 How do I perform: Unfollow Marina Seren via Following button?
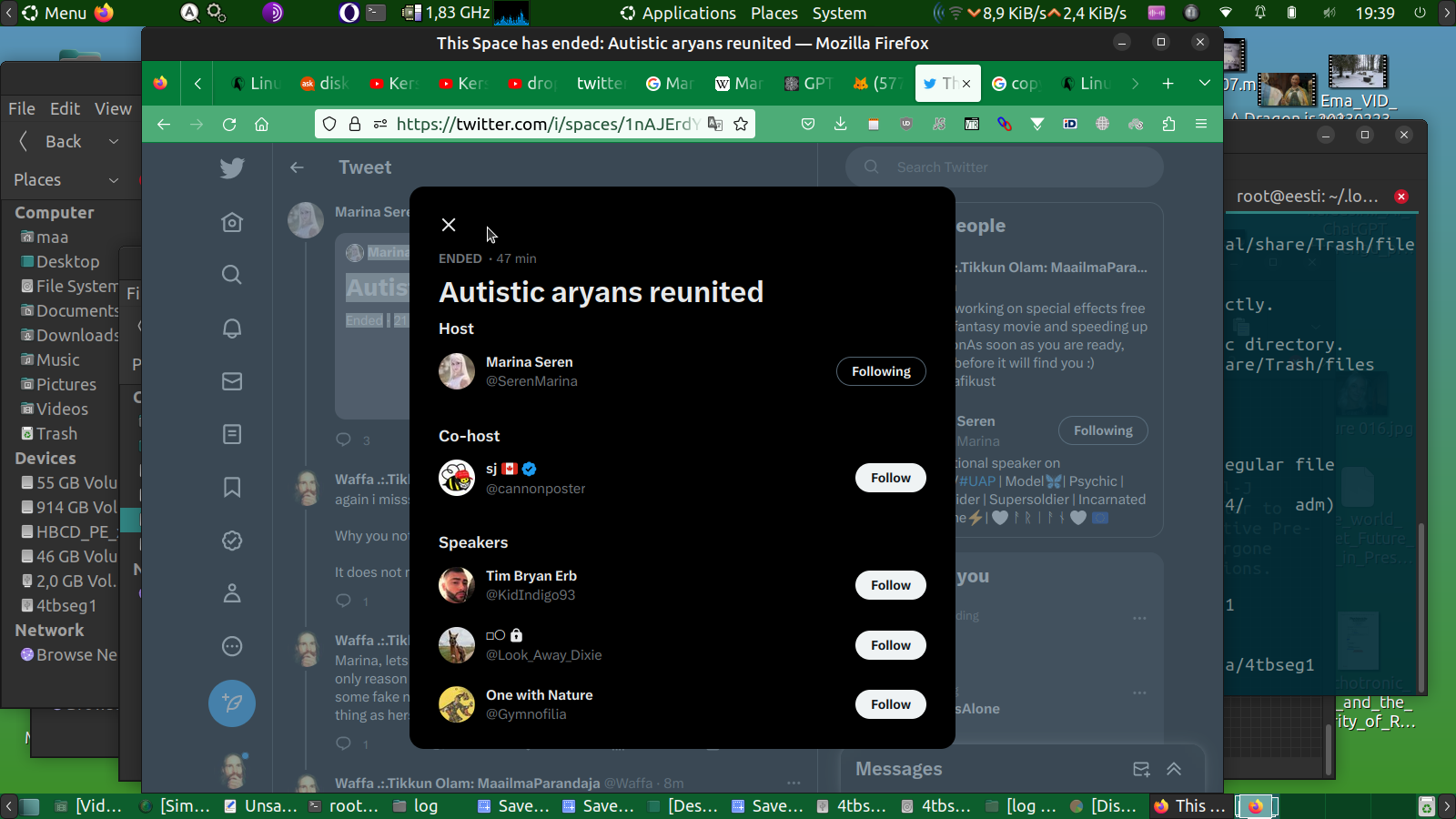click(x=881, y=371)
